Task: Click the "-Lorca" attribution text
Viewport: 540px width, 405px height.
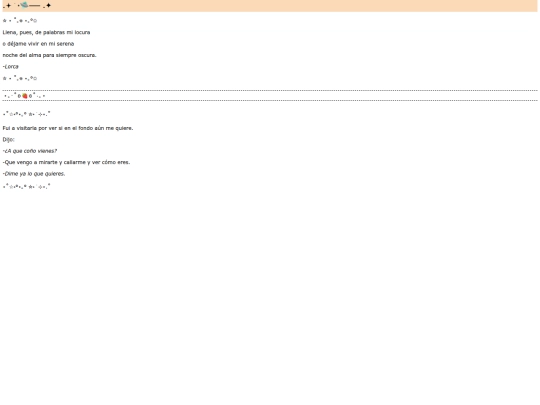Action: click(11, 66)
